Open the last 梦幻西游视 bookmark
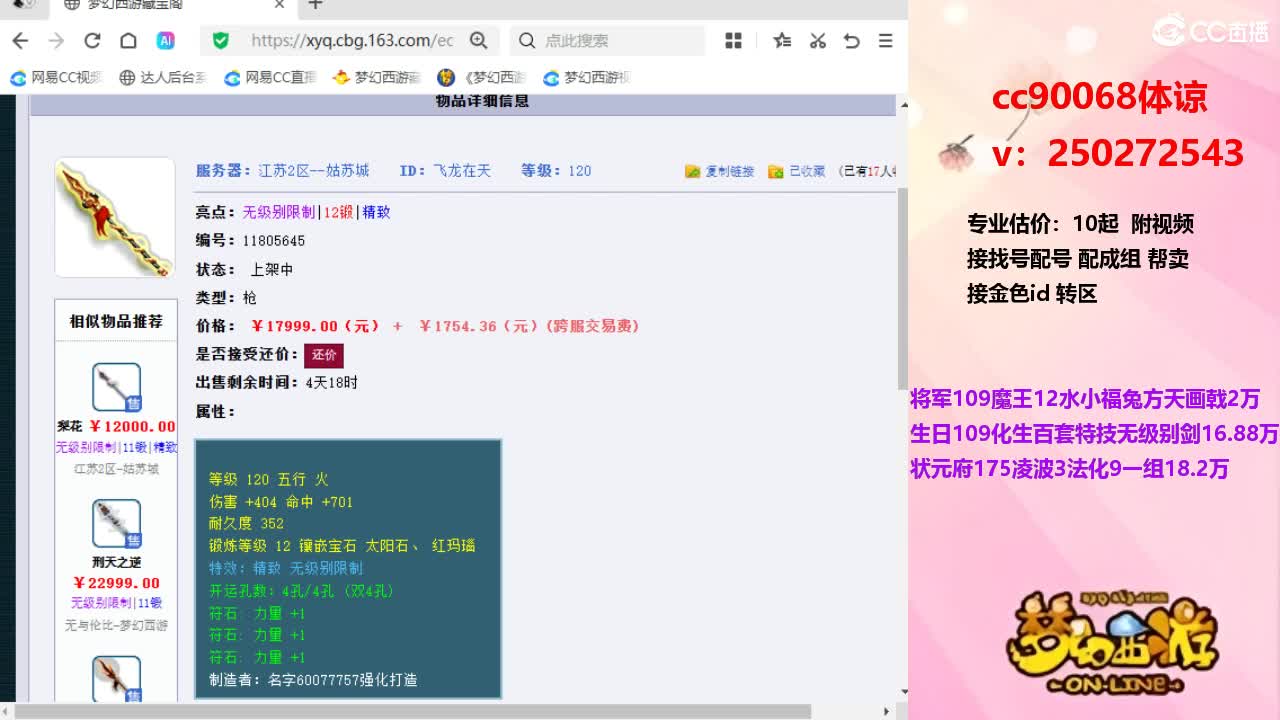Screen dimensions: 1280x720 point(587,78)
